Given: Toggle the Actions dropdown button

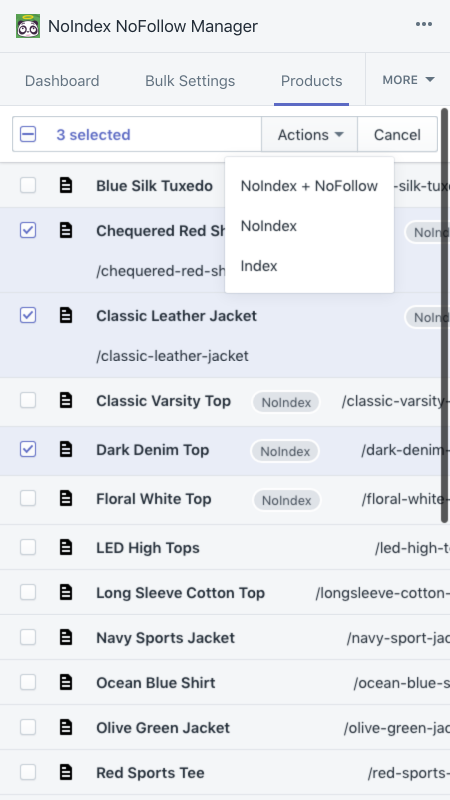Looking at the screenshot, I should click(310, 135).
